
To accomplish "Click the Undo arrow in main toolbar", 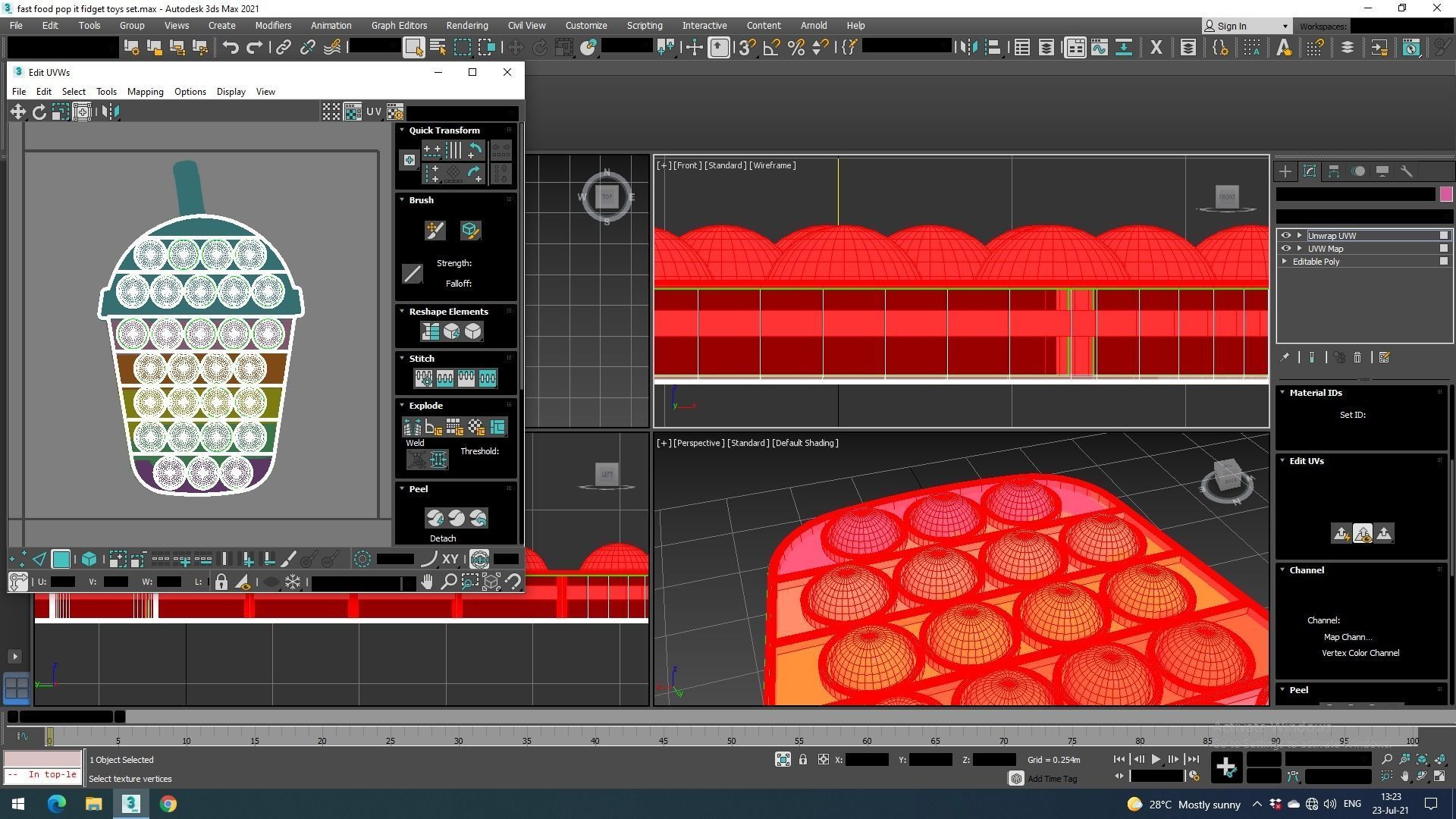I will pyautogui.click(x=231, y=48).
